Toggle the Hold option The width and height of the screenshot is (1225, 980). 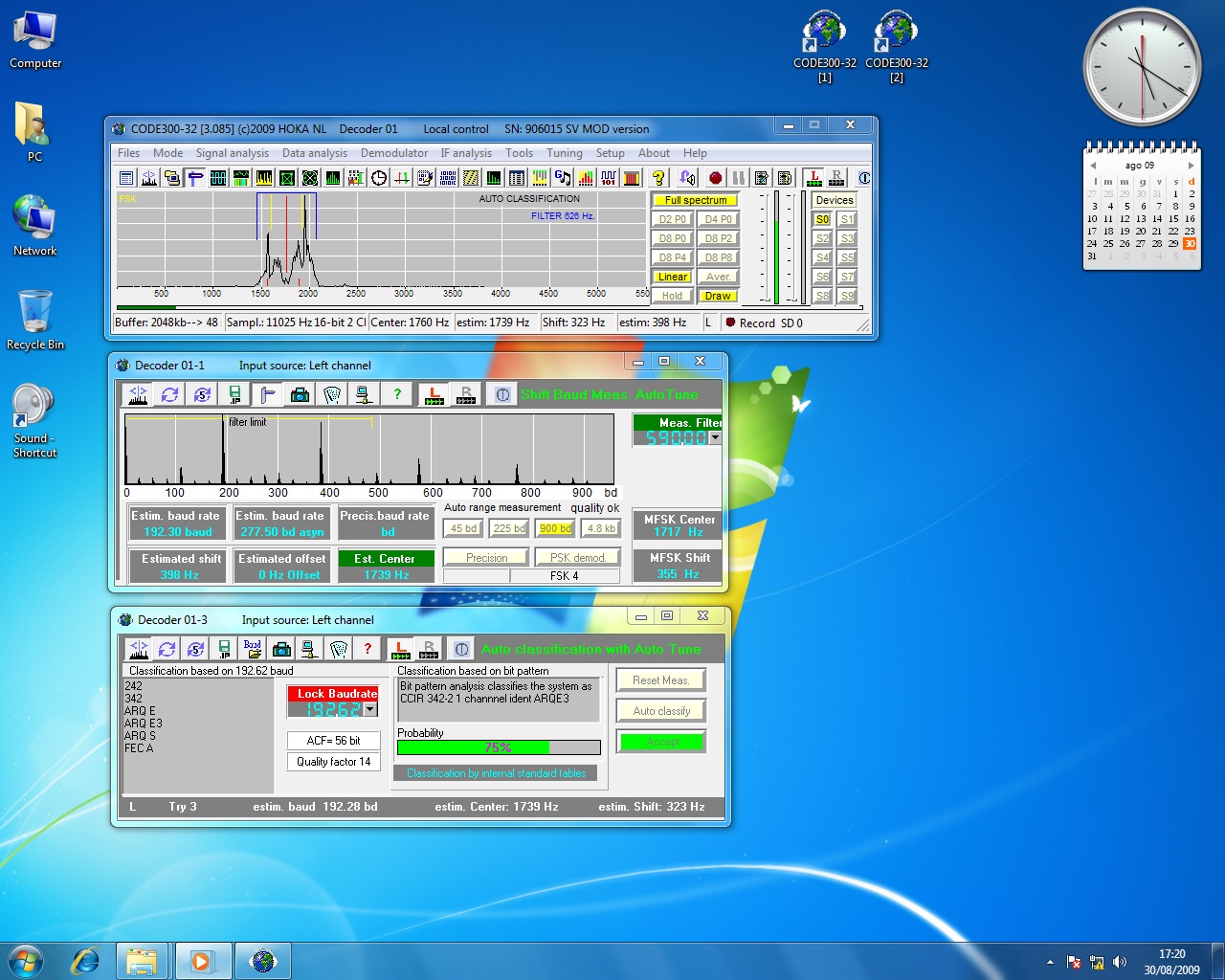[x=673, y=296]
